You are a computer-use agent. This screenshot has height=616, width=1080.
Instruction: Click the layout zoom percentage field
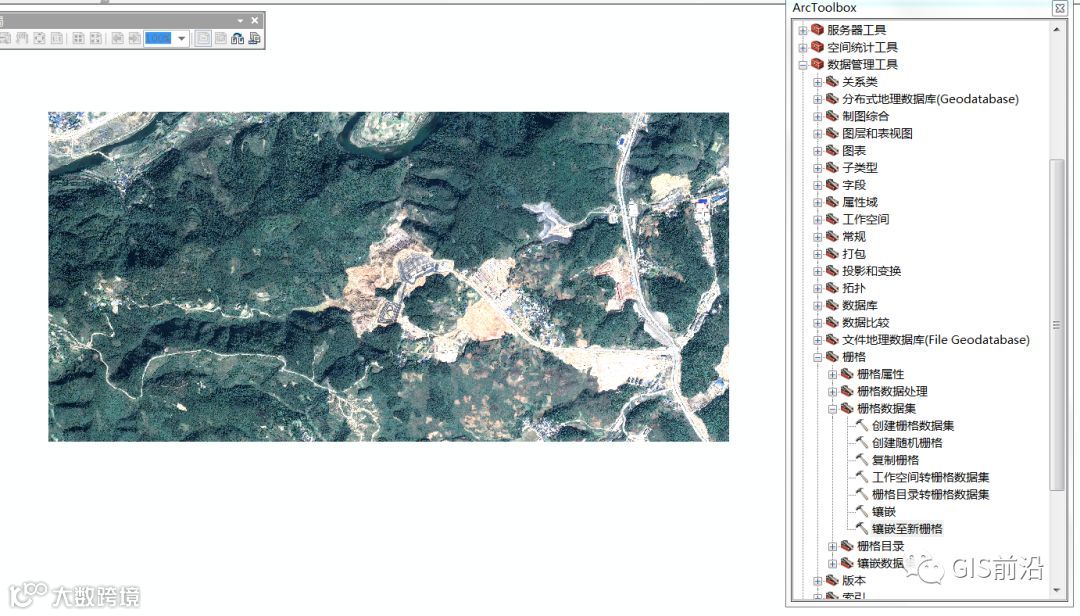coord(158,38)
